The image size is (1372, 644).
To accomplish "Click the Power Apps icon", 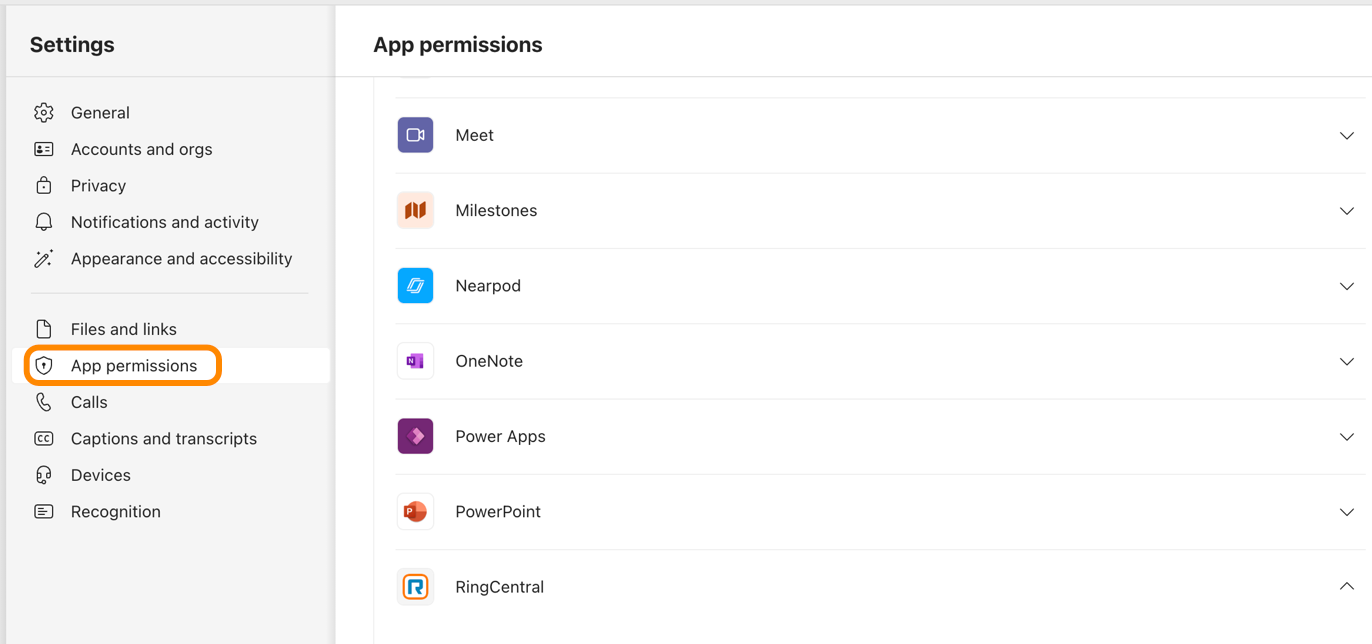I will [415, 436].
